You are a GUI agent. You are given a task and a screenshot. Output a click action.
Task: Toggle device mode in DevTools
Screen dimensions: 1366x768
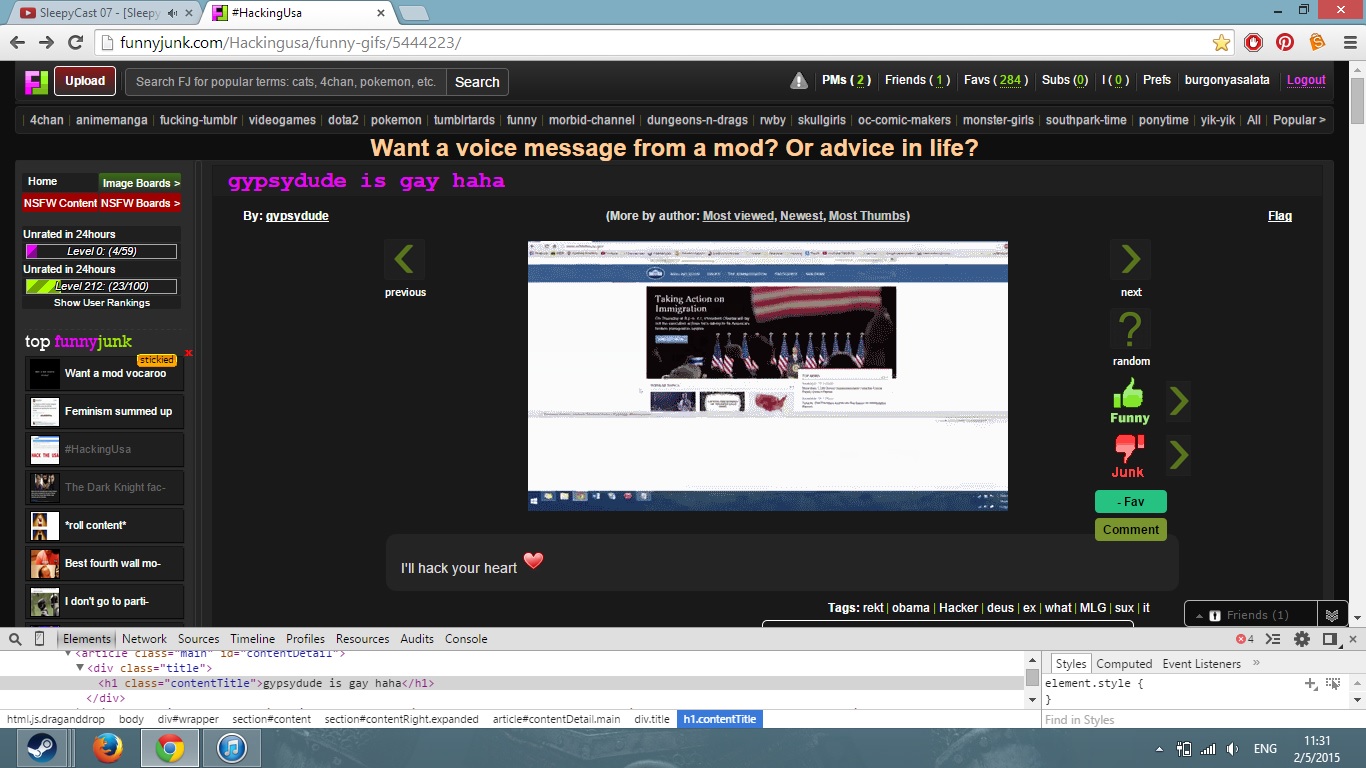(x=40, y=639)
